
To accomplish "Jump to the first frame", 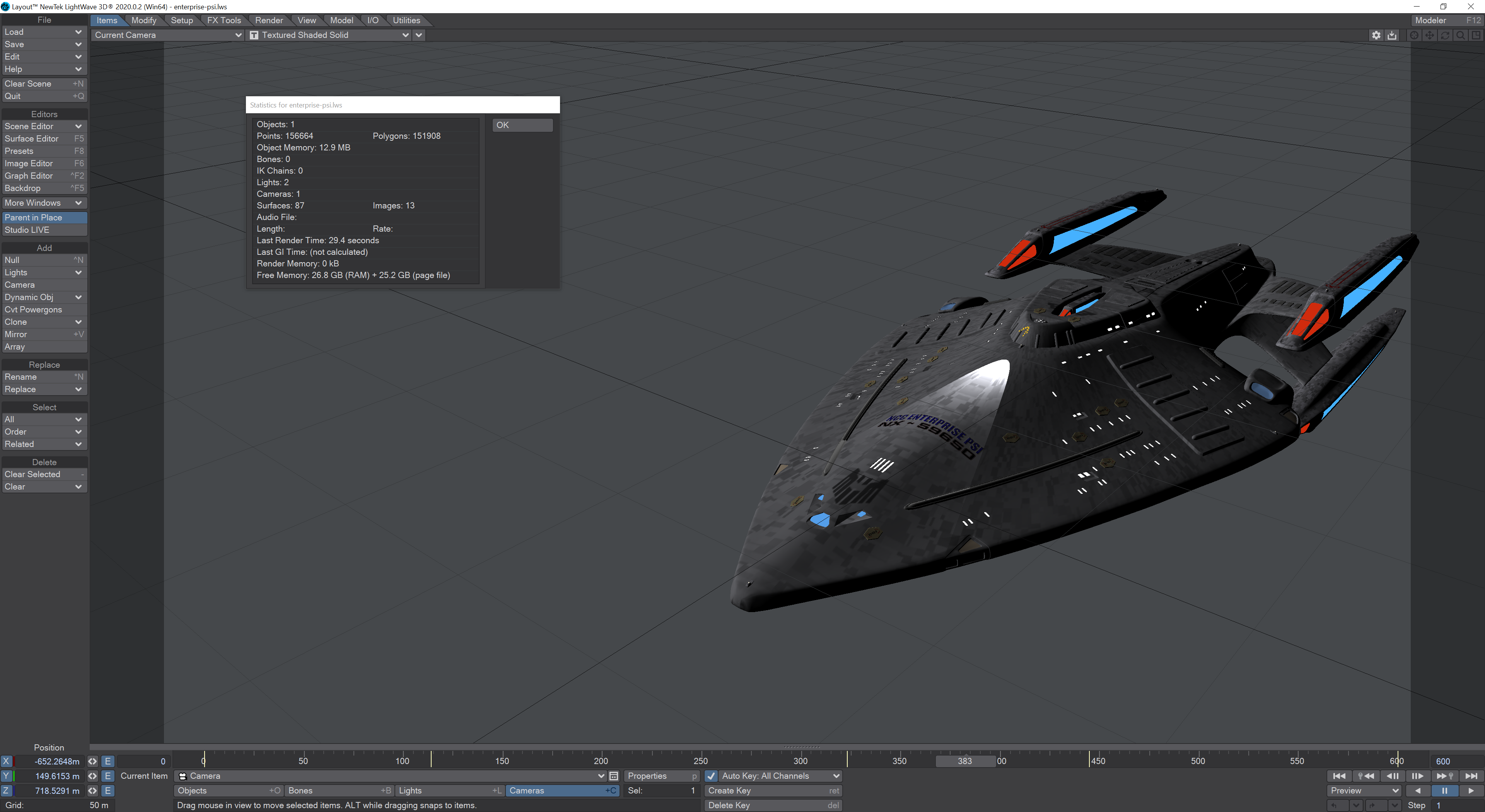I will point(1339,776).
